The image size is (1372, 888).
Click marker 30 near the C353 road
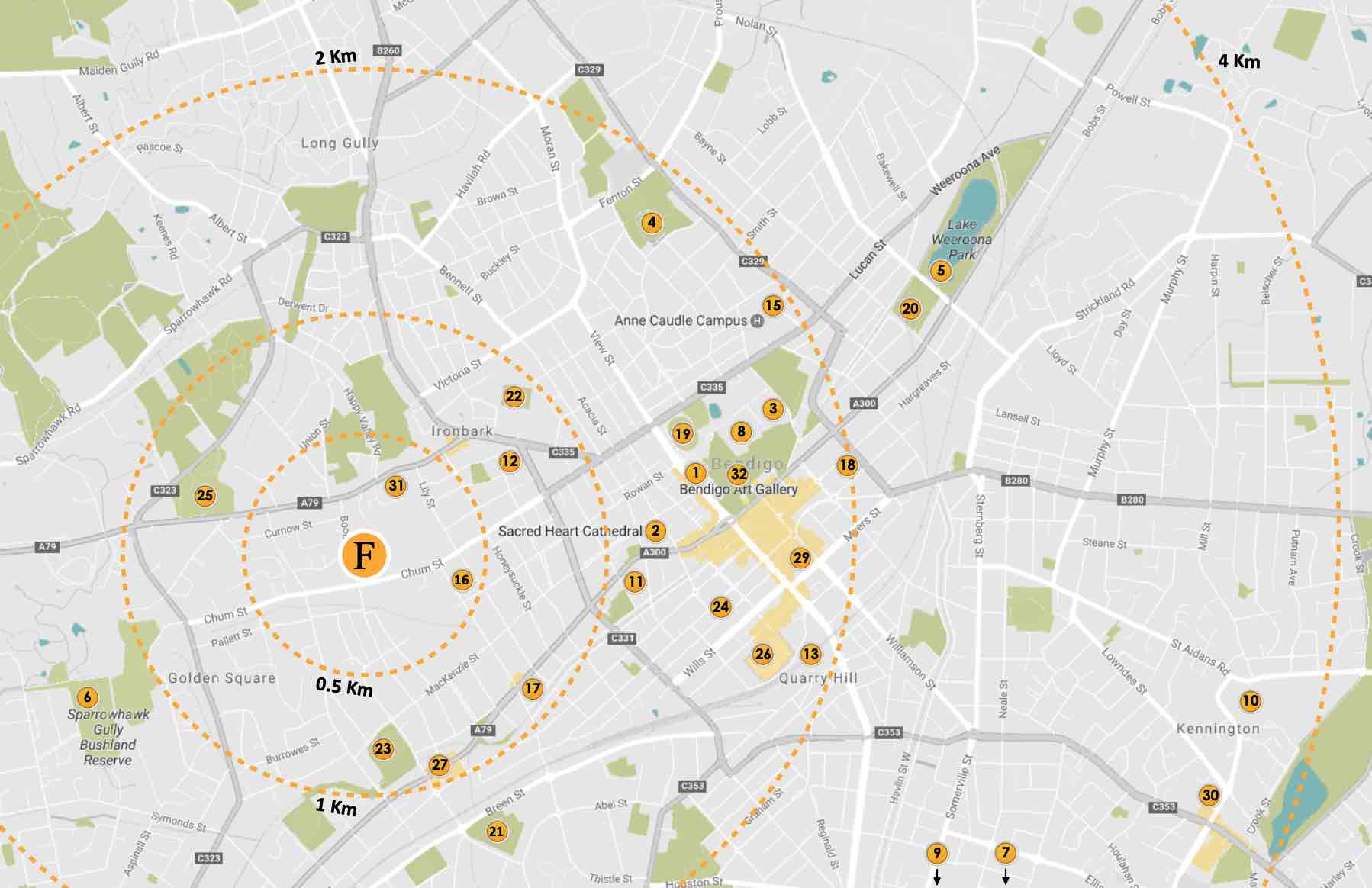[x=1210, y=795]
